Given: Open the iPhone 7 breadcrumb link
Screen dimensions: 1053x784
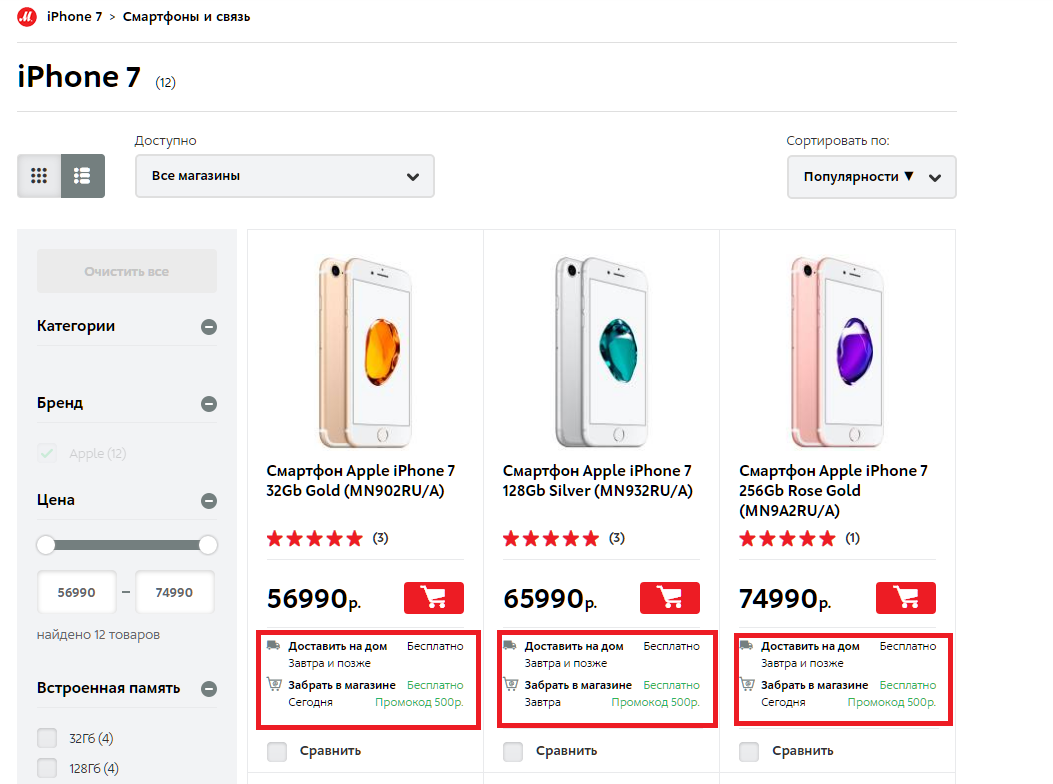Looking at the screenshot, I should point(75,17).
